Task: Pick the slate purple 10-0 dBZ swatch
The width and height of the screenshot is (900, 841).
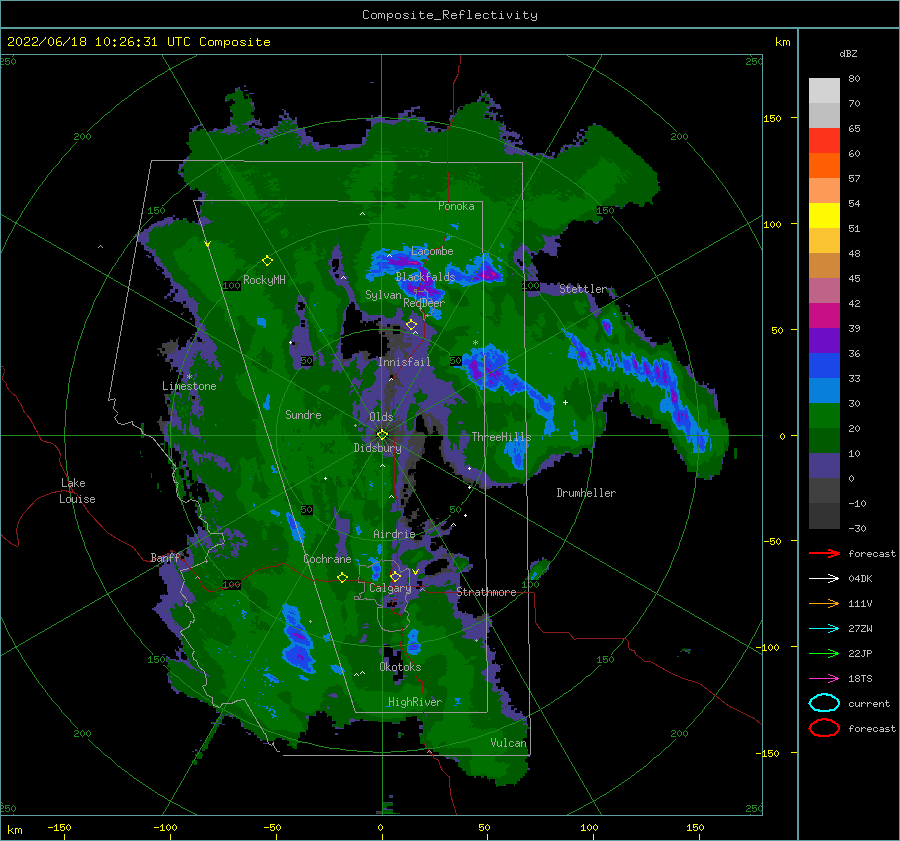Action: pyautogui.click(x=824, y=466)
